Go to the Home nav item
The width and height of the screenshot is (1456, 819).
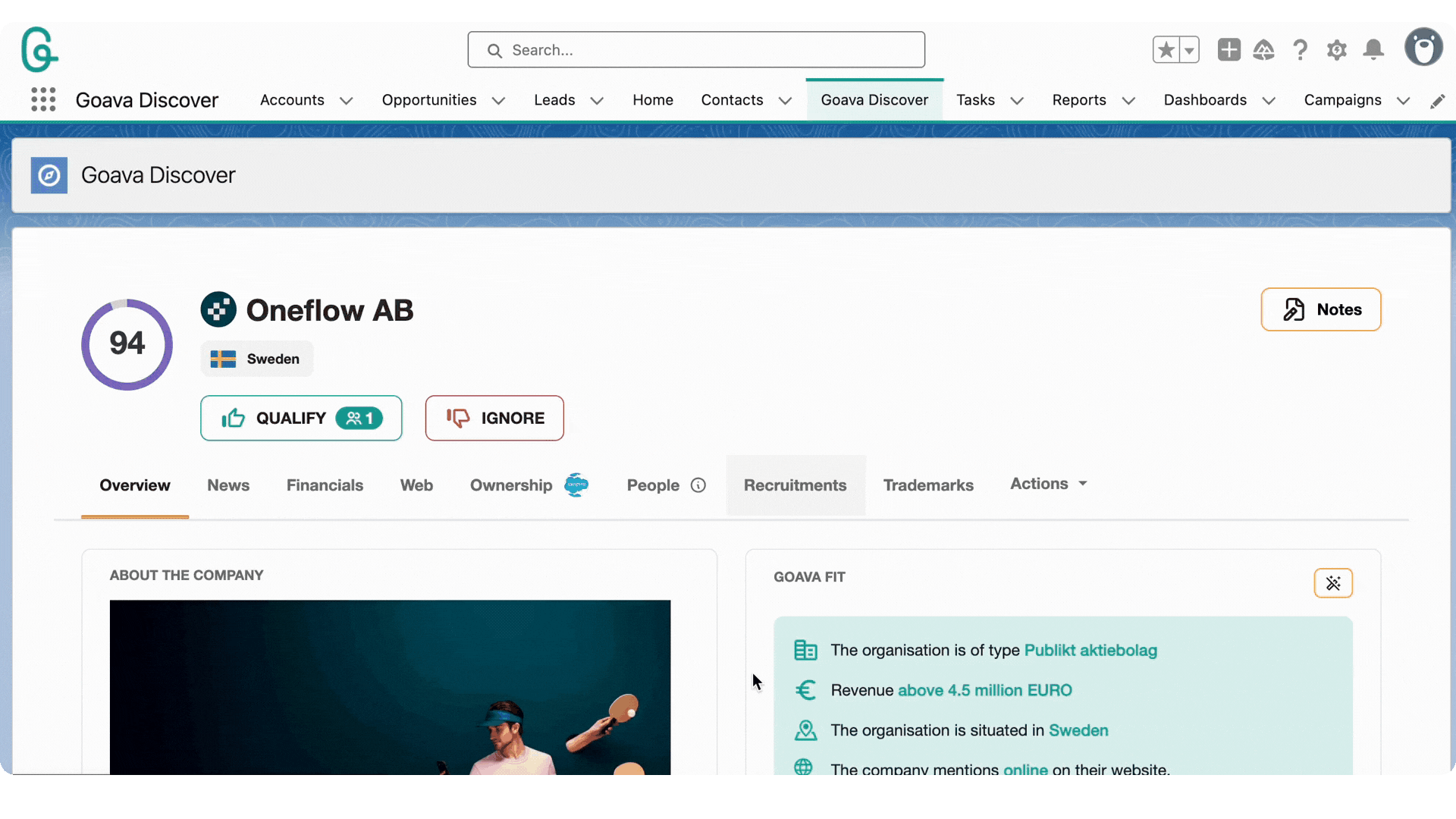(x=653, y=100)
